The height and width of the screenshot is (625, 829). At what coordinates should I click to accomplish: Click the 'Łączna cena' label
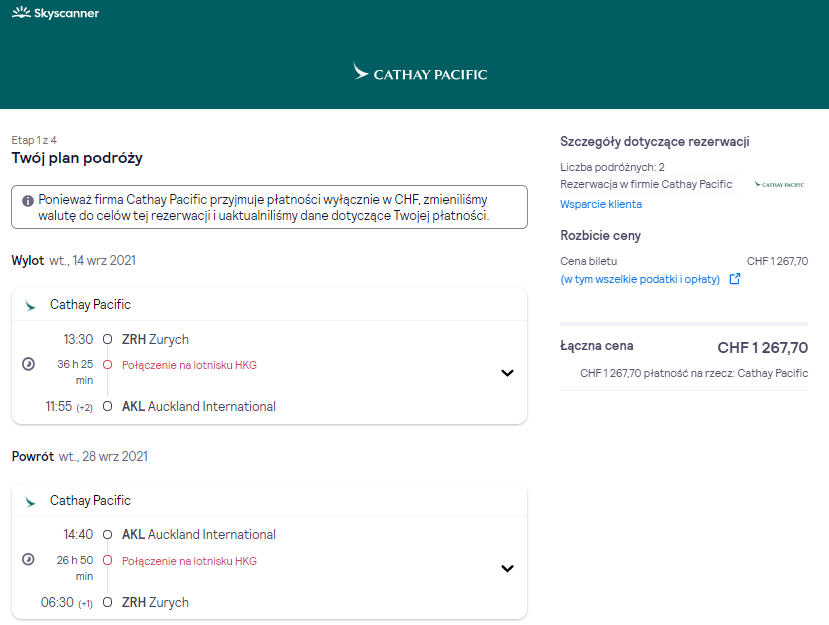point(597,346)
